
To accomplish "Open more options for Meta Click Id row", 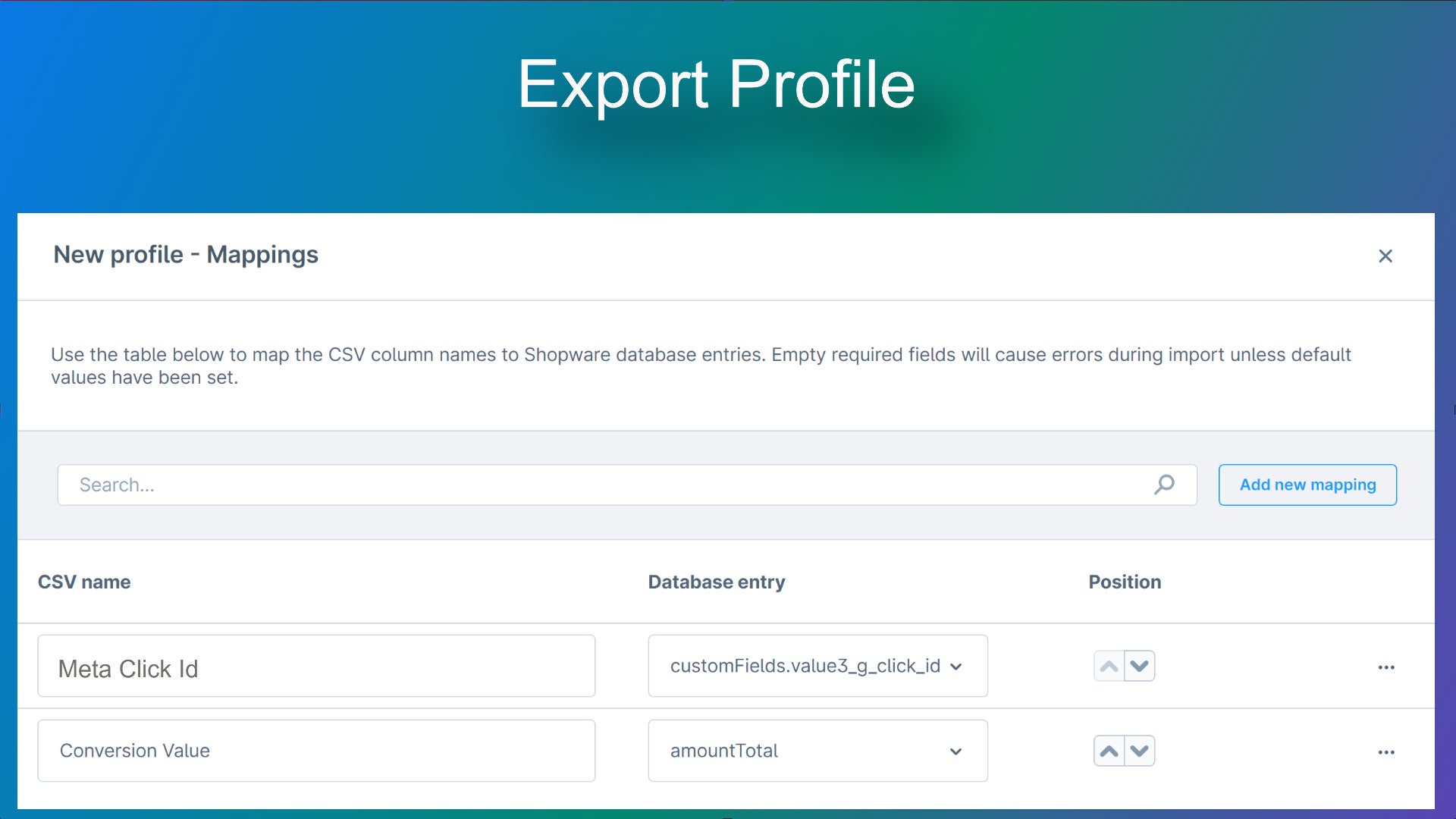I will pos(1386,667).
